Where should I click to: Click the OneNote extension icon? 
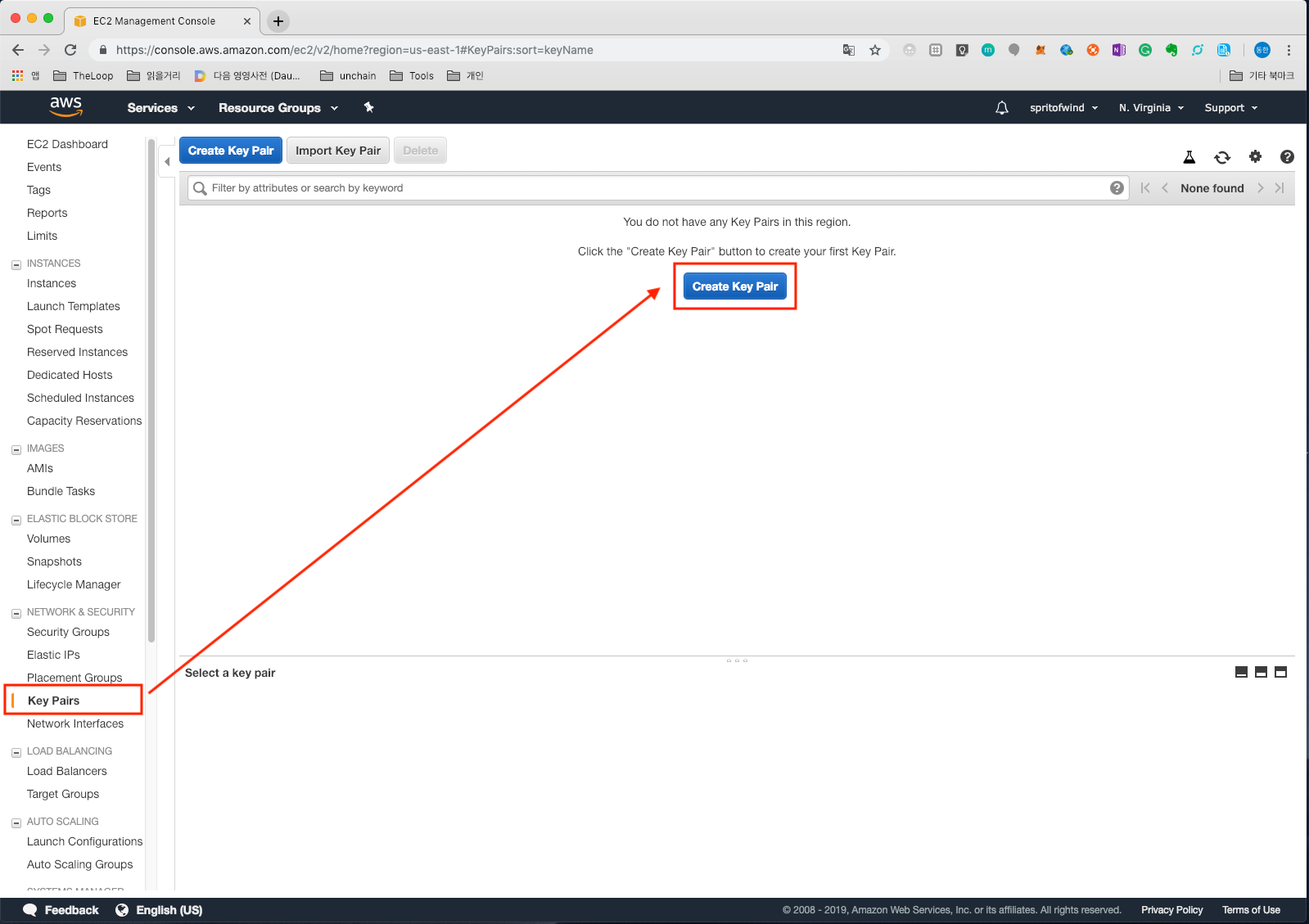tap(1119, 50)
